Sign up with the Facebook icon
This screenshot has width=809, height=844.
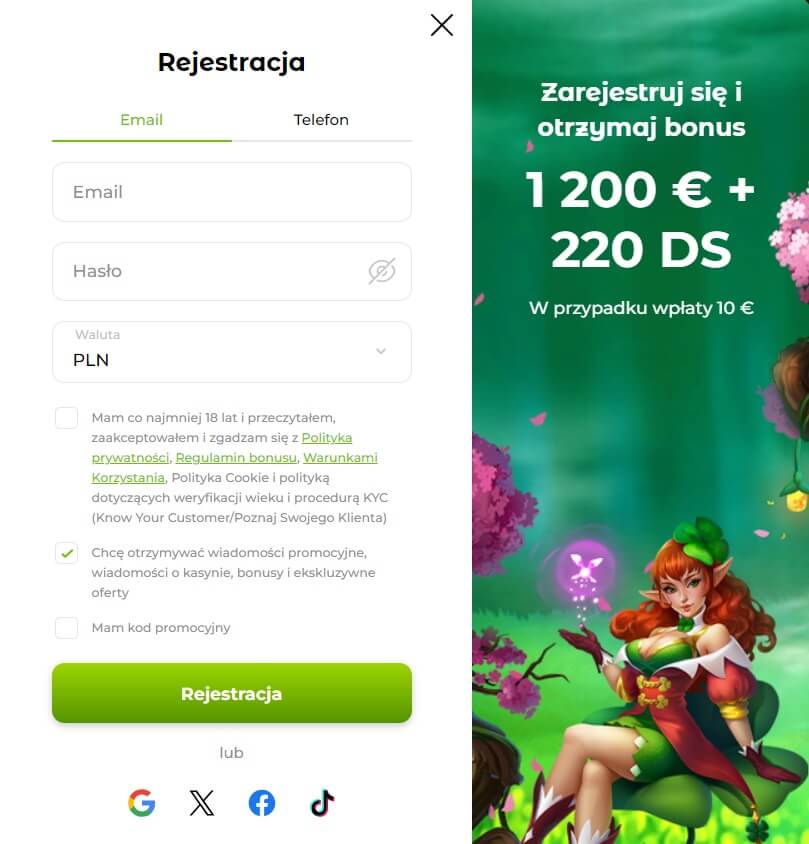pos(262,803)
